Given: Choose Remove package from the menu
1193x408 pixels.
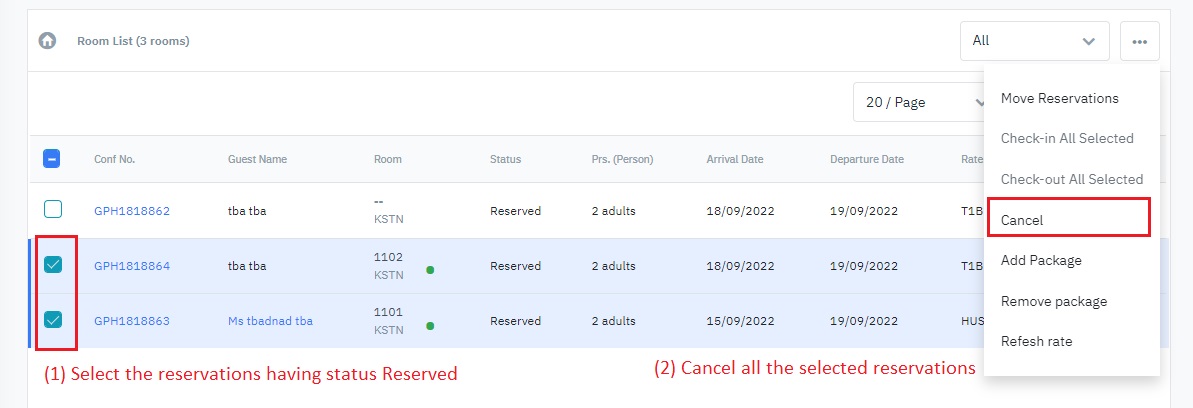Looking at the screenshot, I should 1053,301.
